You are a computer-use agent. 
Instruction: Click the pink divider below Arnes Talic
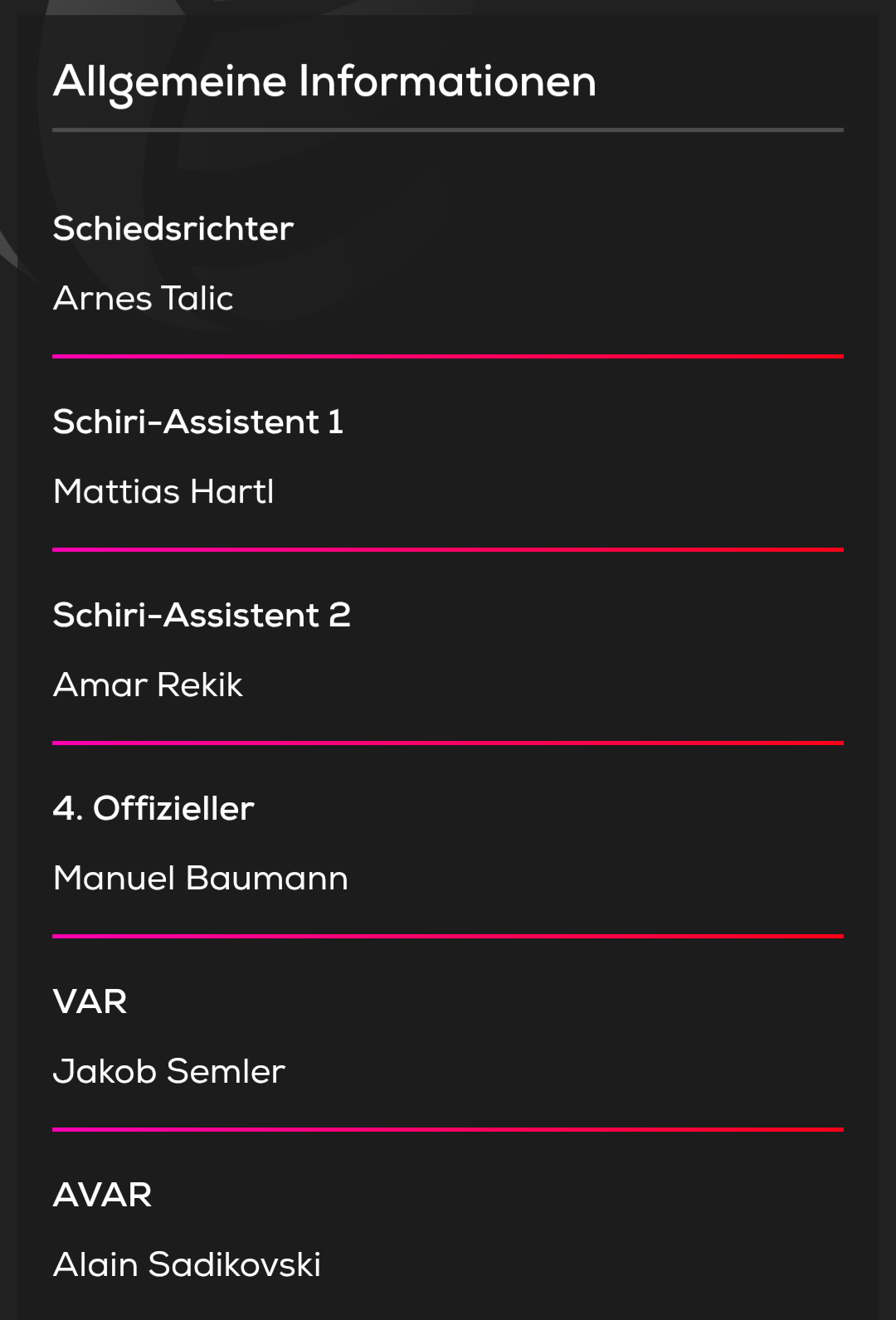(448, 357)
